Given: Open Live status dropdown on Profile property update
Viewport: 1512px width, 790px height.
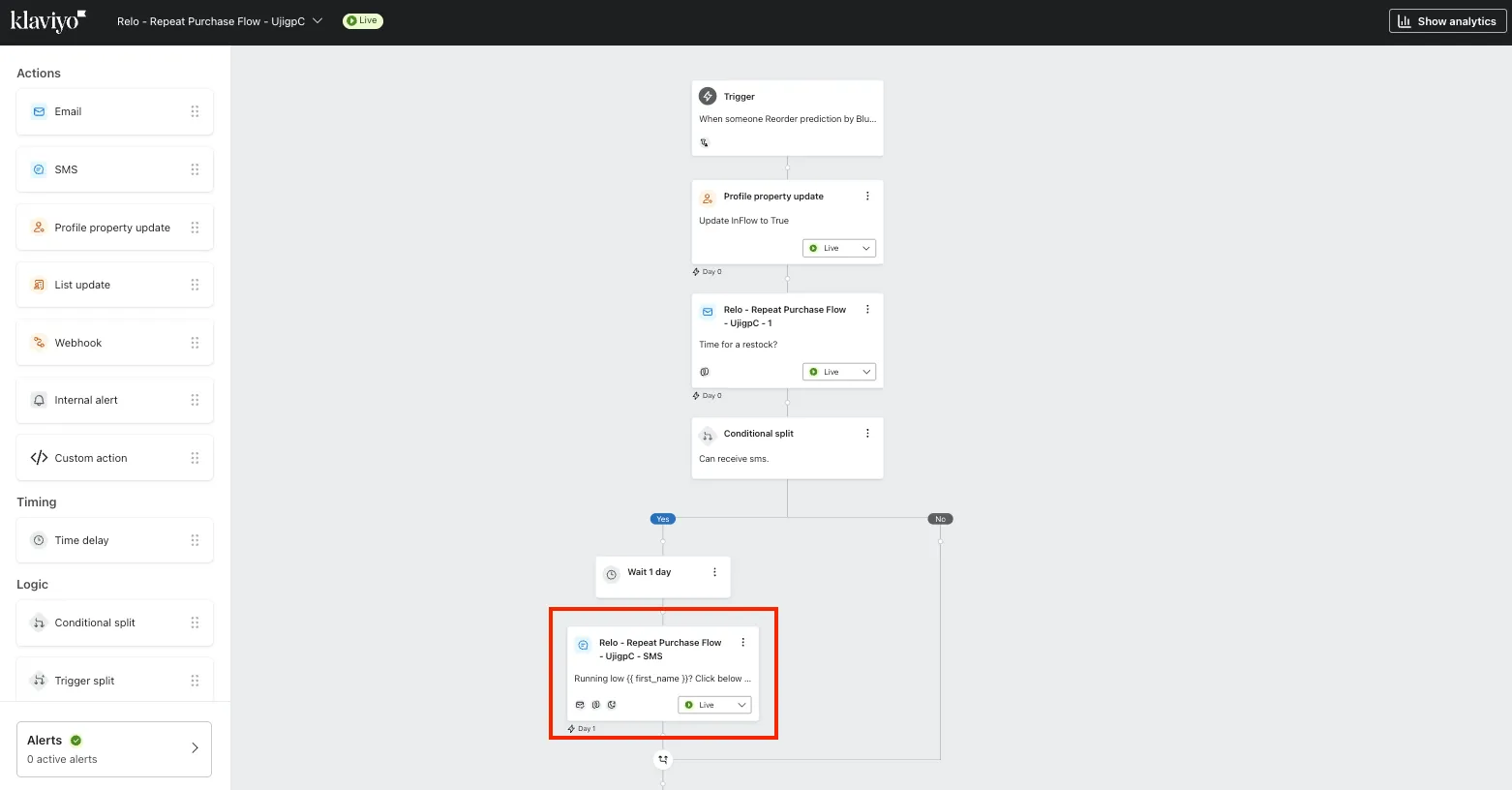Looking at the screenshot, I should [839, 248].
